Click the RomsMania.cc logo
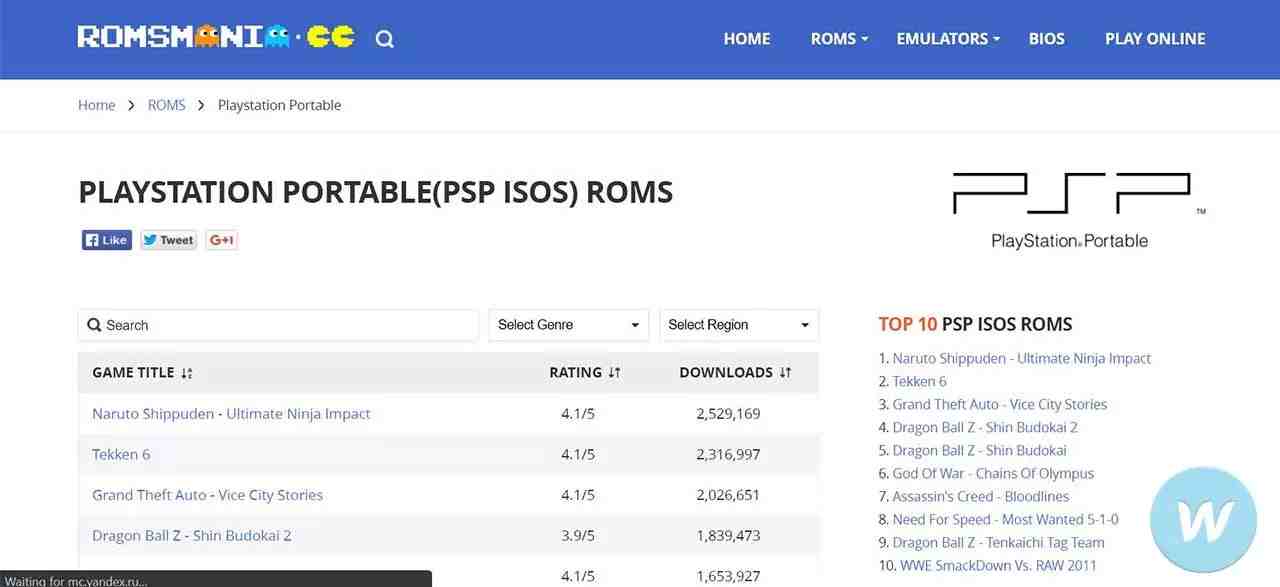This screenshot has width=1280, height=587. [215, 37]
